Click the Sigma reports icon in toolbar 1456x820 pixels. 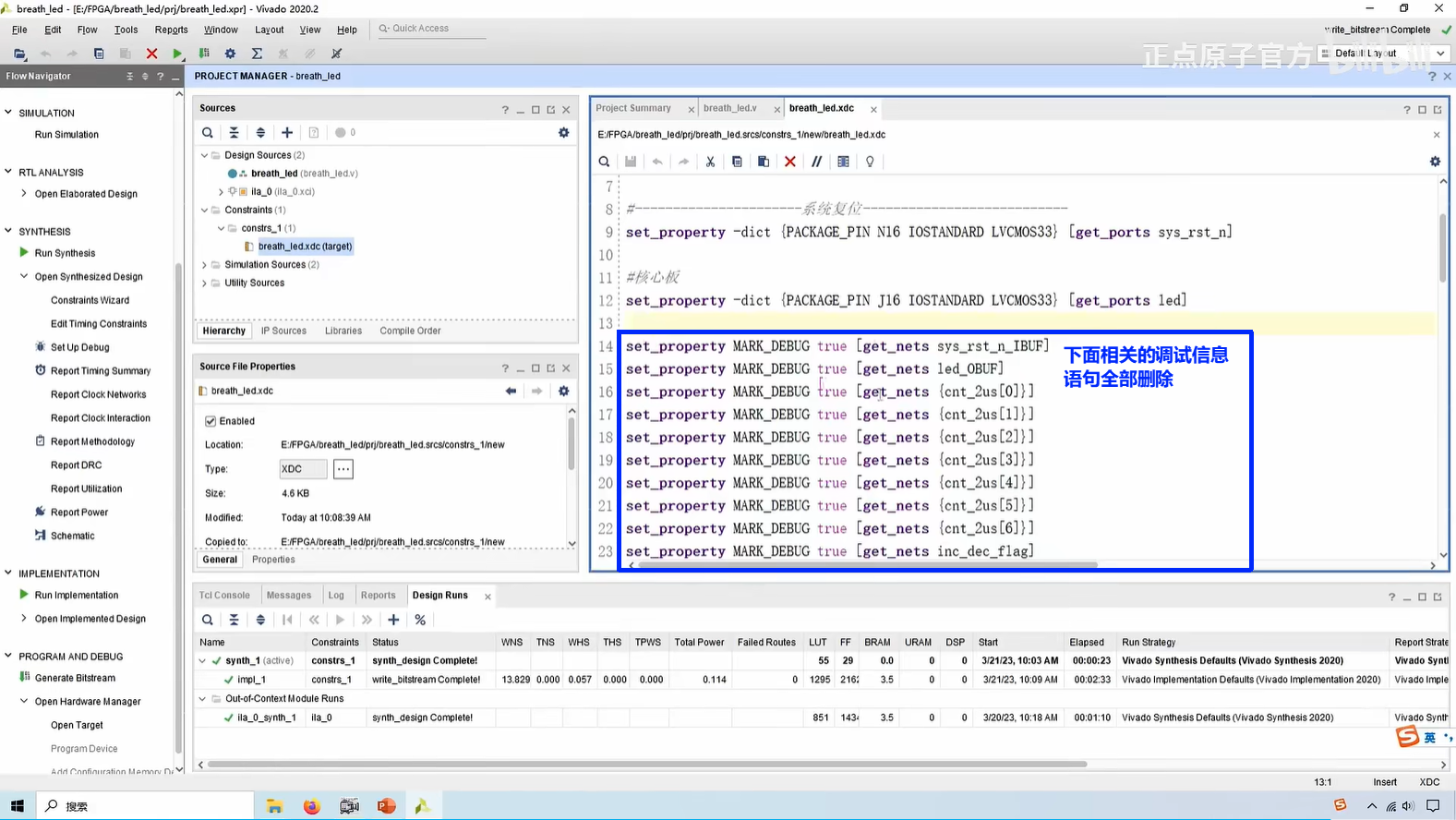(x=257, y=54)
